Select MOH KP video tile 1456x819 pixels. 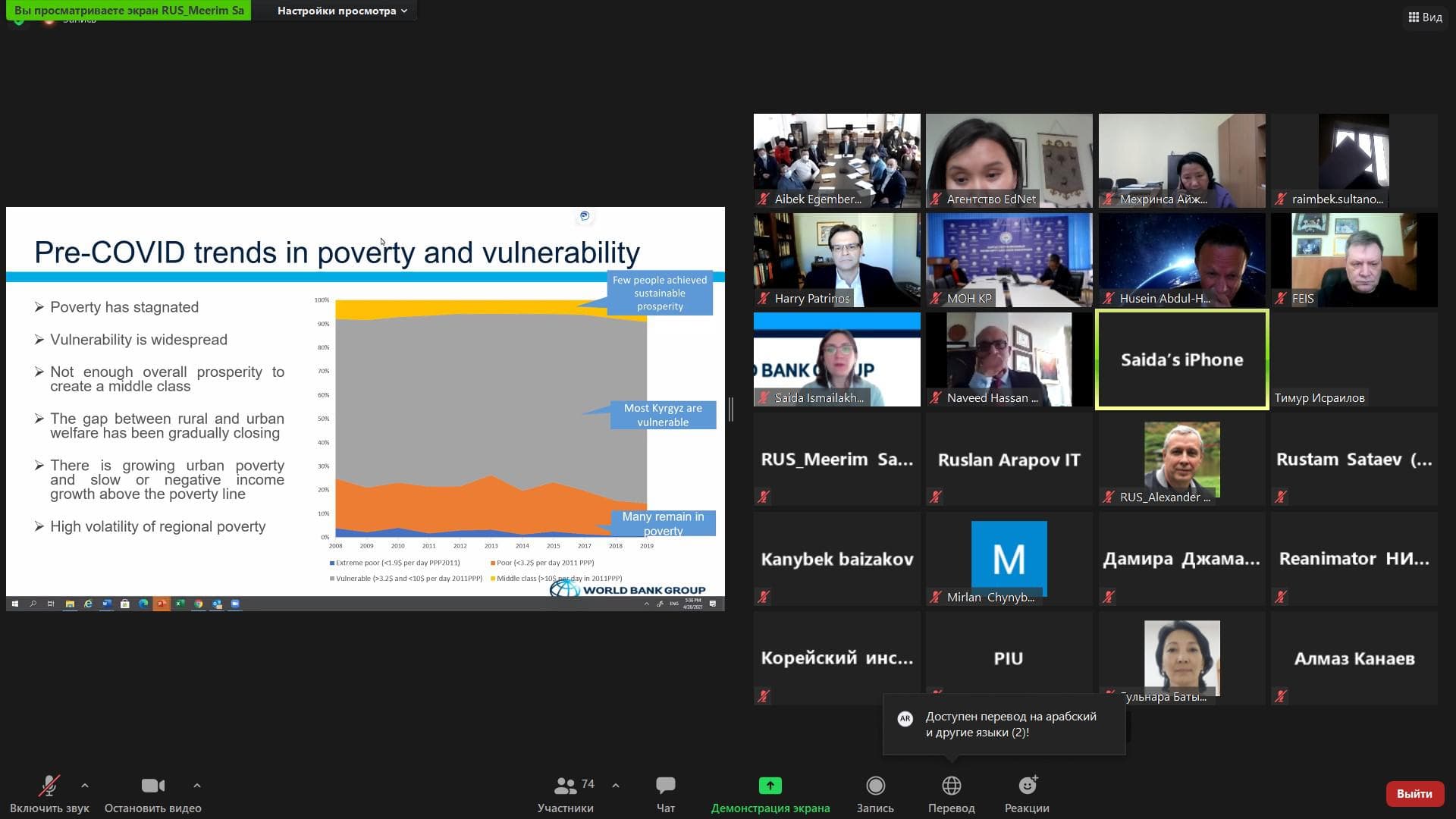coord(1009,260)
